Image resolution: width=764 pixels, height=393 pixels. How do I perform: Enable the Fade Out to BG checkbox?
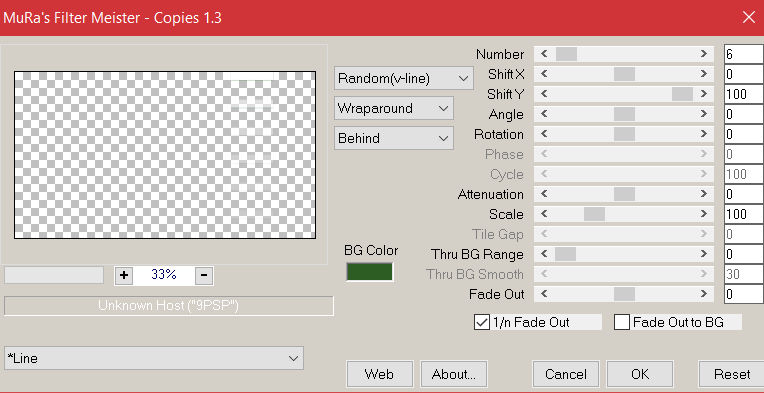tap(622, 322)
